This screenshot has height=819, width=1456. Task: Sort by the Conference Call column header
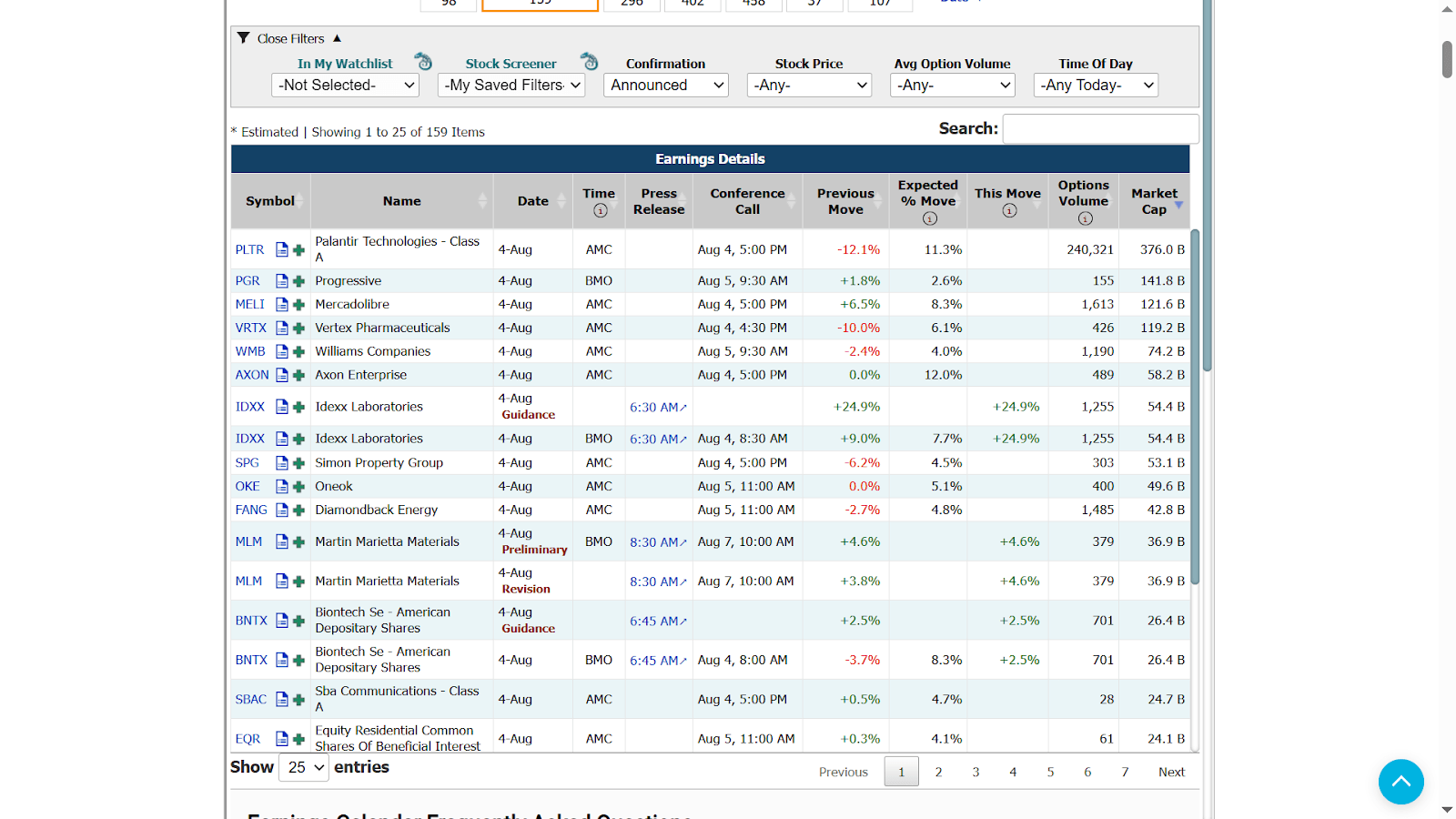pos(747,201)
